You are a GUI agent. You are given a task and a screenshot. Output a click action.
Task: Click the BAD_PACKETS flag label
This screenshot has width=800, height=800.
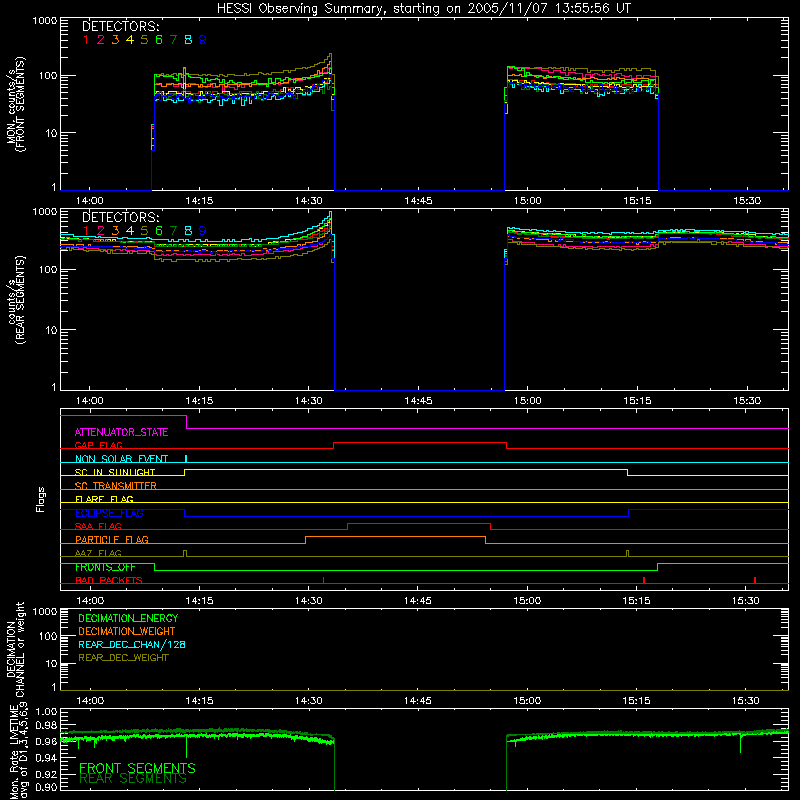point(109,580)
